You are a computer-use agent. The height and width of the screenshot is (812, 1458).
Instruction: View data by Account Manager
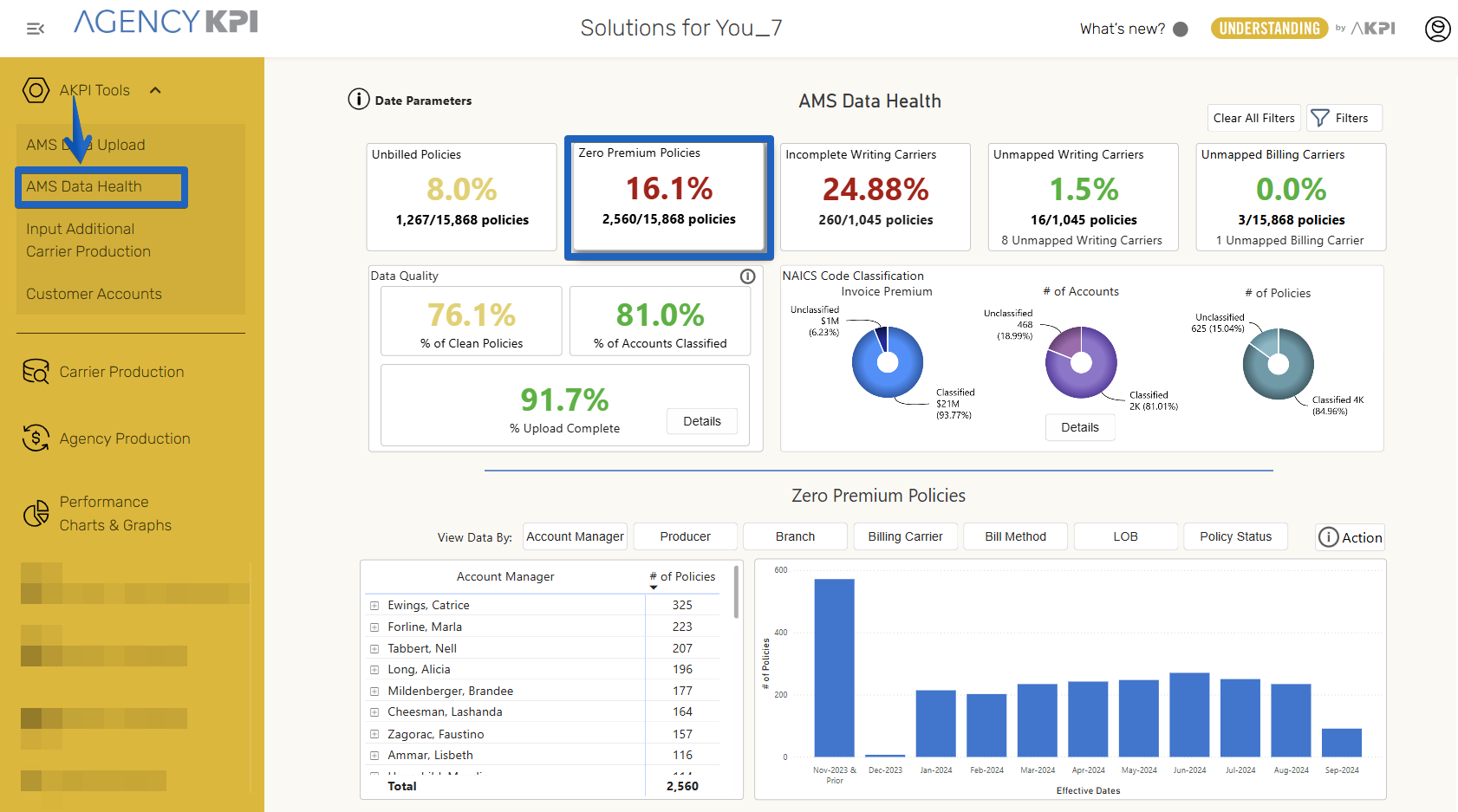click(x=575, y=536)
